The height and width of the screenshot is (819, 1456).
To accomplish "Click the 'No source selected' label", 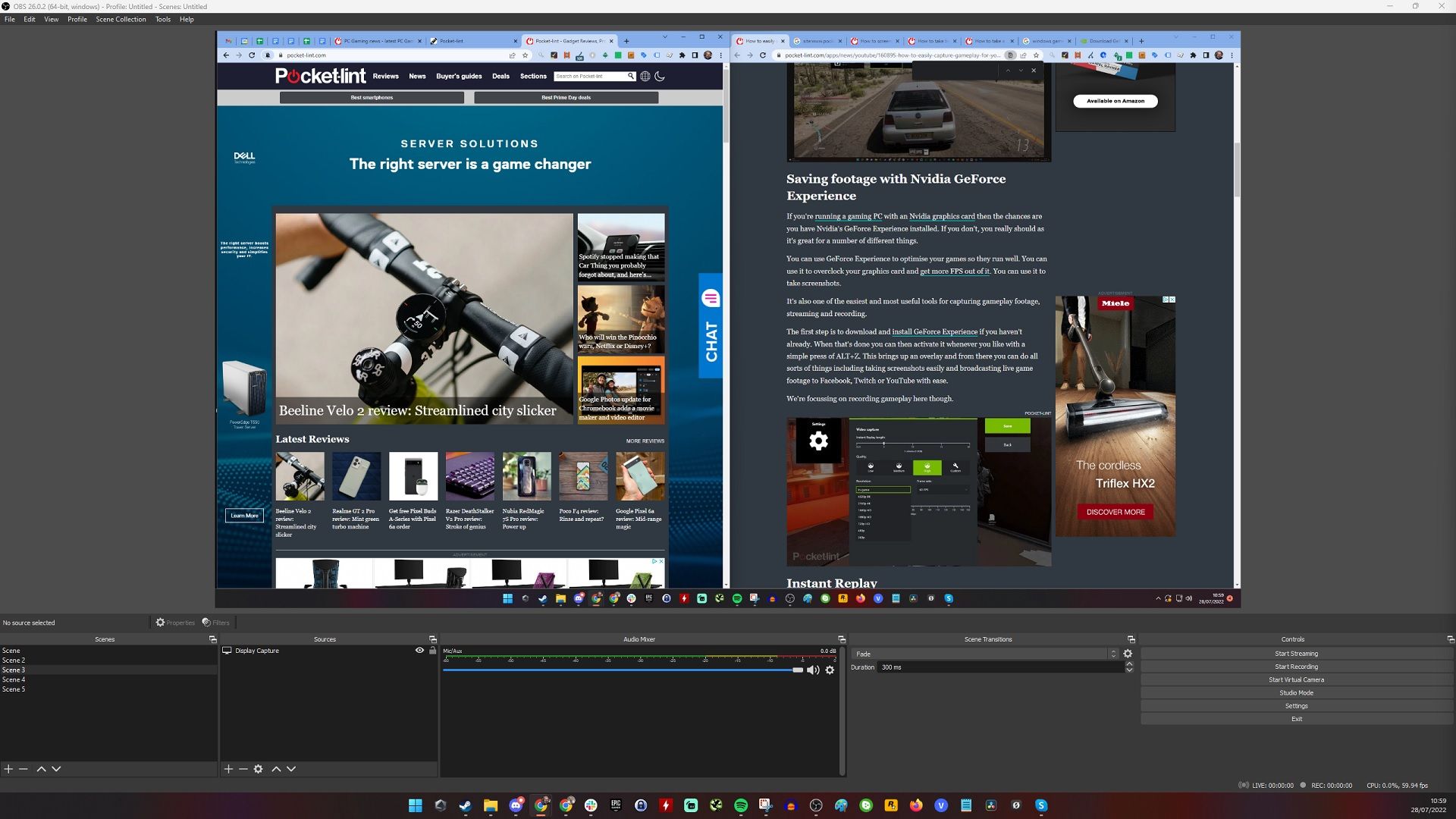I will pos(29,623).
